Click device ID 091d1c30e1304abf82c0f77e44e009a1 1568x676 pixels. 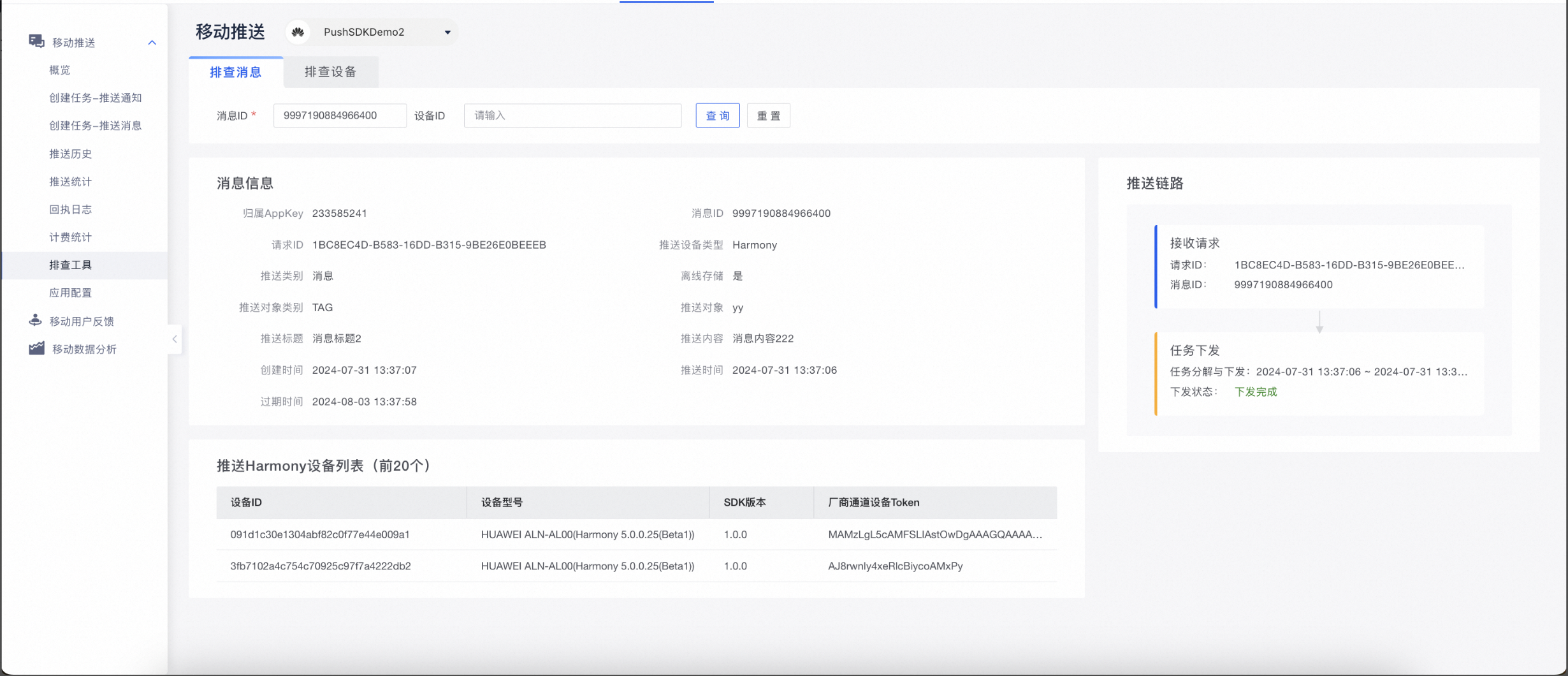tap(320, 534)
